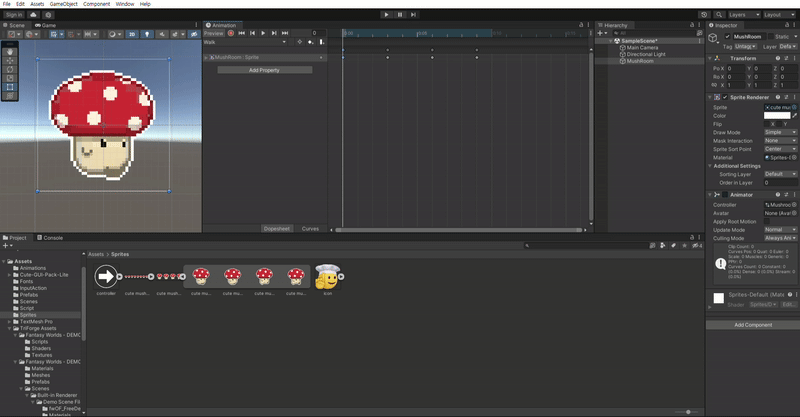Open the Walk clip dropdown

pos(245,42)
